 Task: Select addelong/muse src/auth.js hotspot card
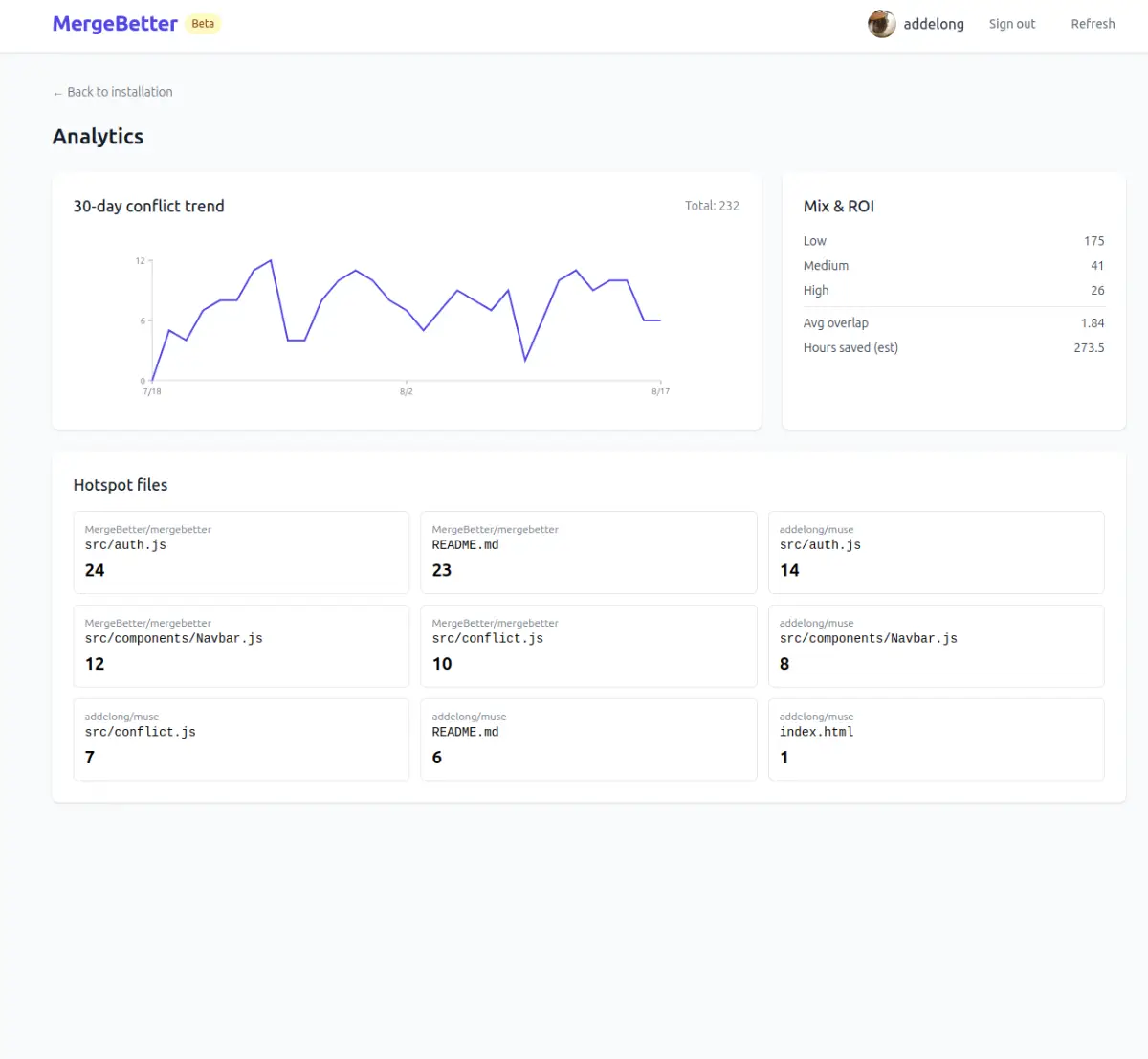tap(936, 552)
